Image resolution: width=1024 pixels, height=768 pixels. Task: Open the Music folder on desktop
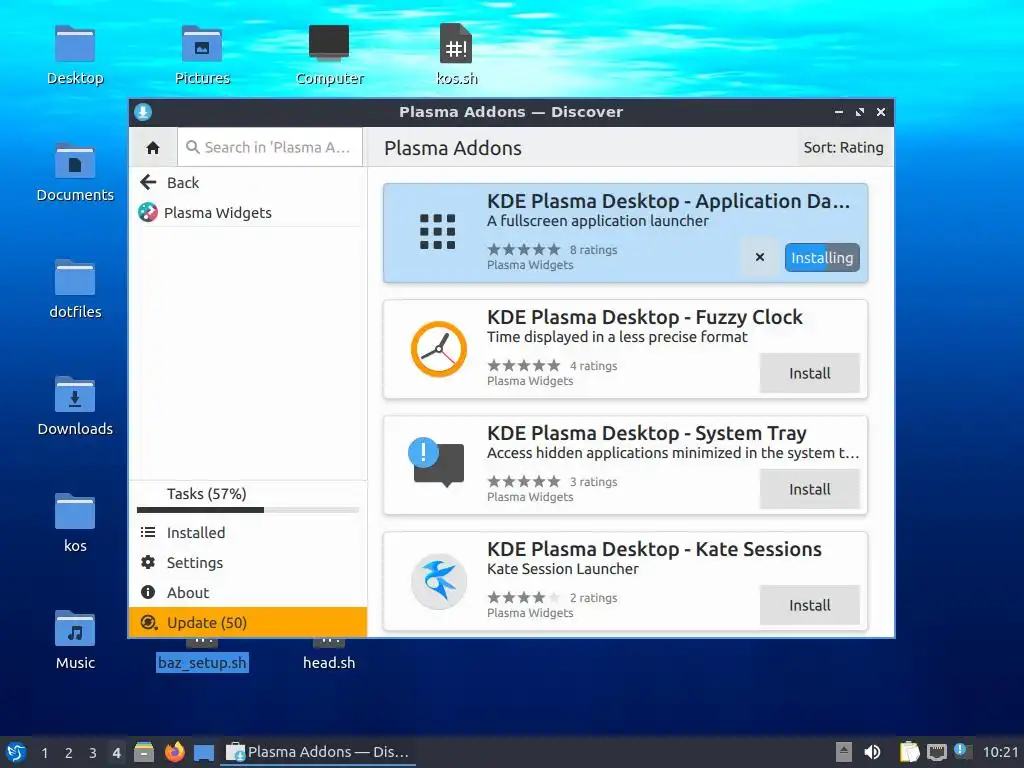click(x=75, y=628)
